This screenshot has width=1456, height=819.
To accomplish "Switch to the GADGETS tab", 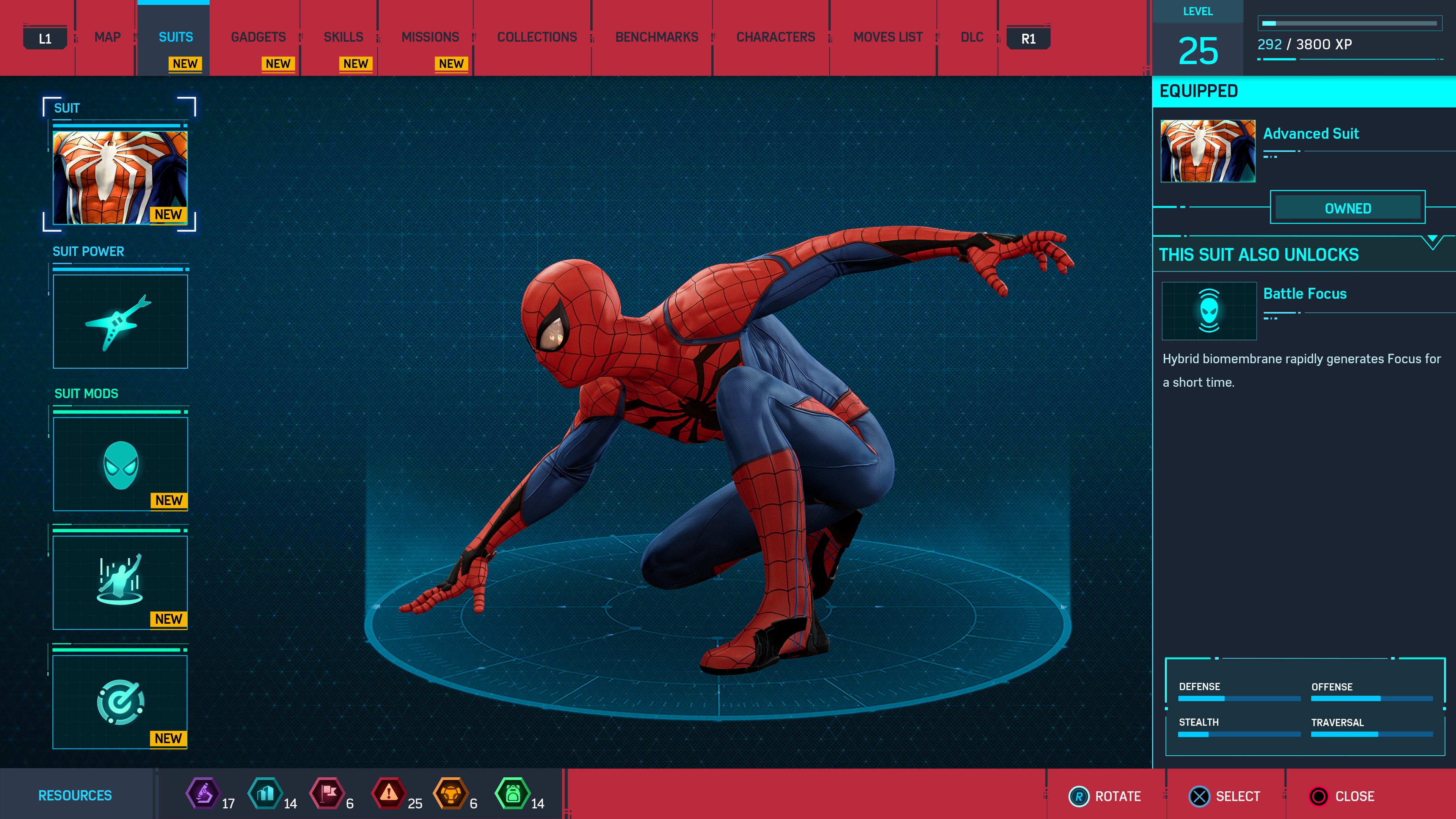I will 258,37.
